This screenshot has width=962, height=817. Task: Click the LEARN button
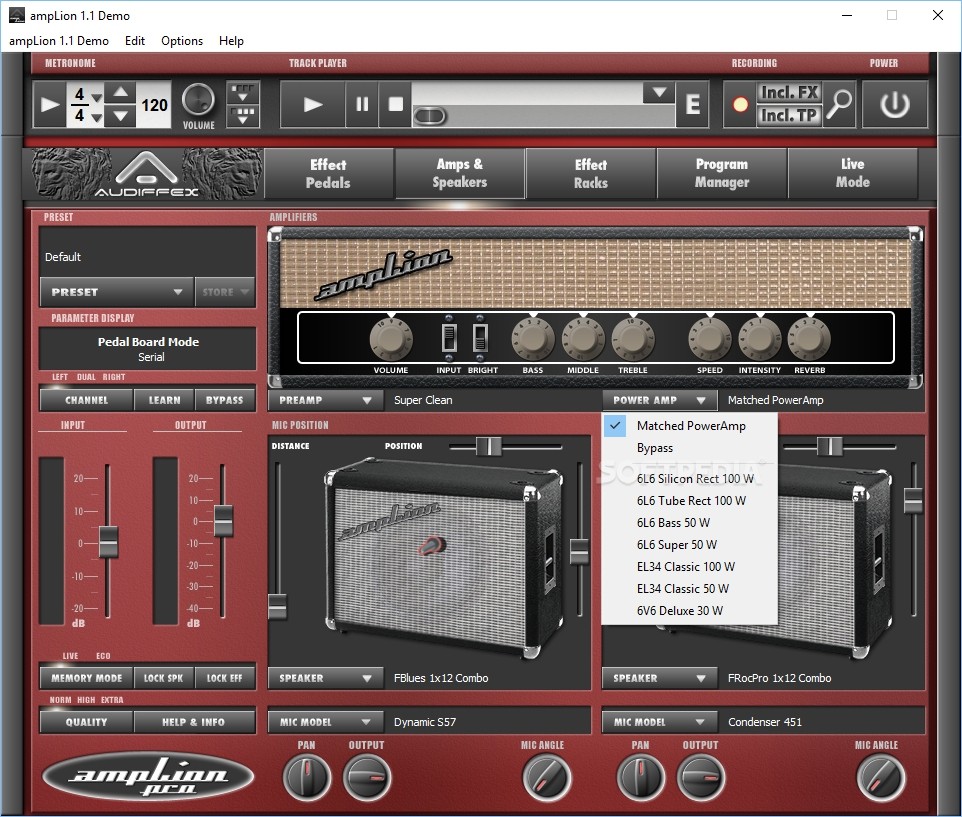[164, 400]
